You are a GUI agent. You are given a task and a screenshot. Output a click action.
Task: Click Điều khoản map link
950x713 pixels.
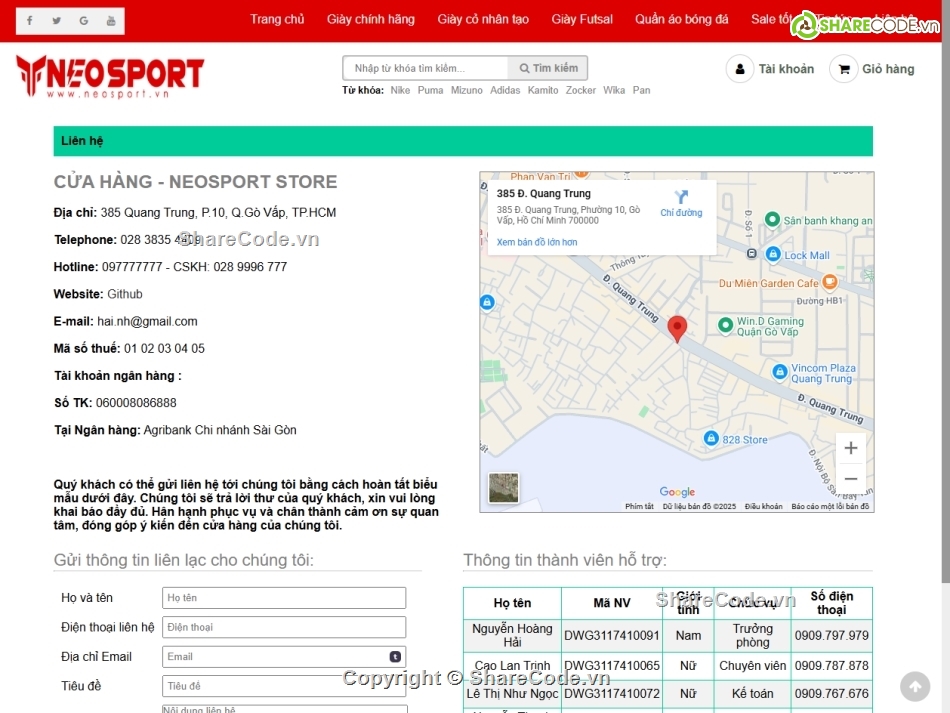click(763, 506)
